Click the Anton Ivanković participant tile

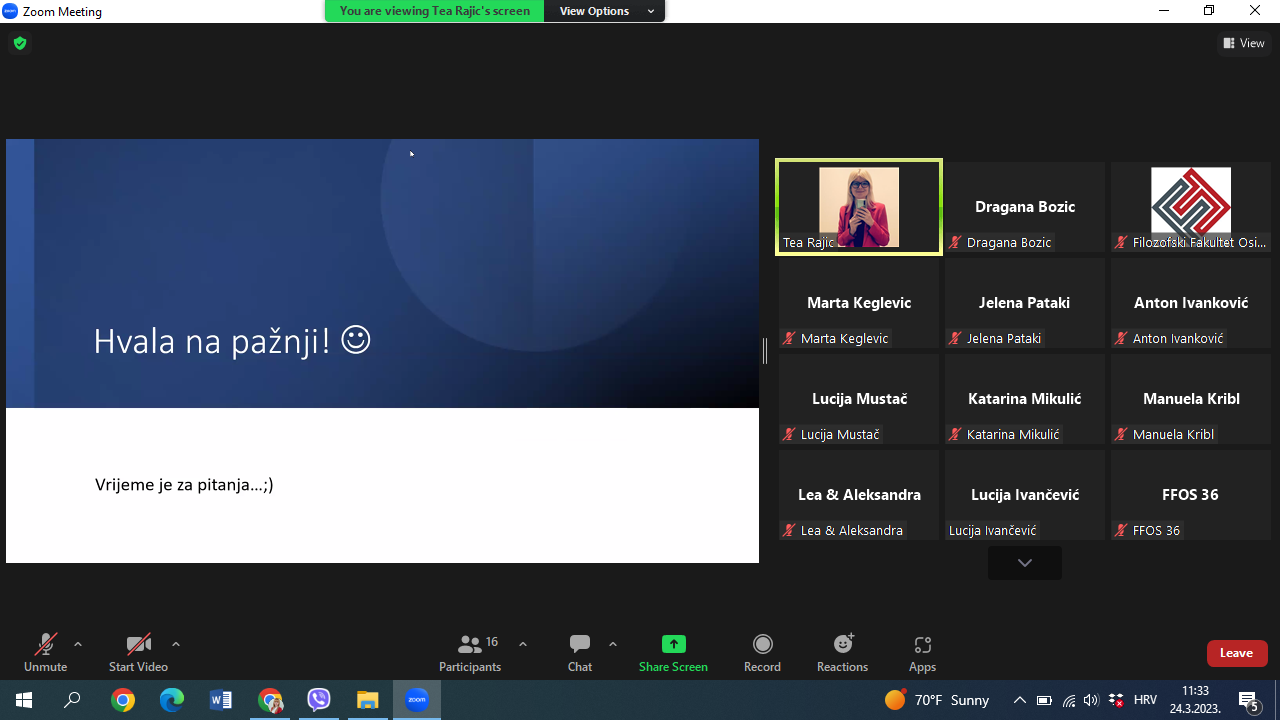point(1191,303)
